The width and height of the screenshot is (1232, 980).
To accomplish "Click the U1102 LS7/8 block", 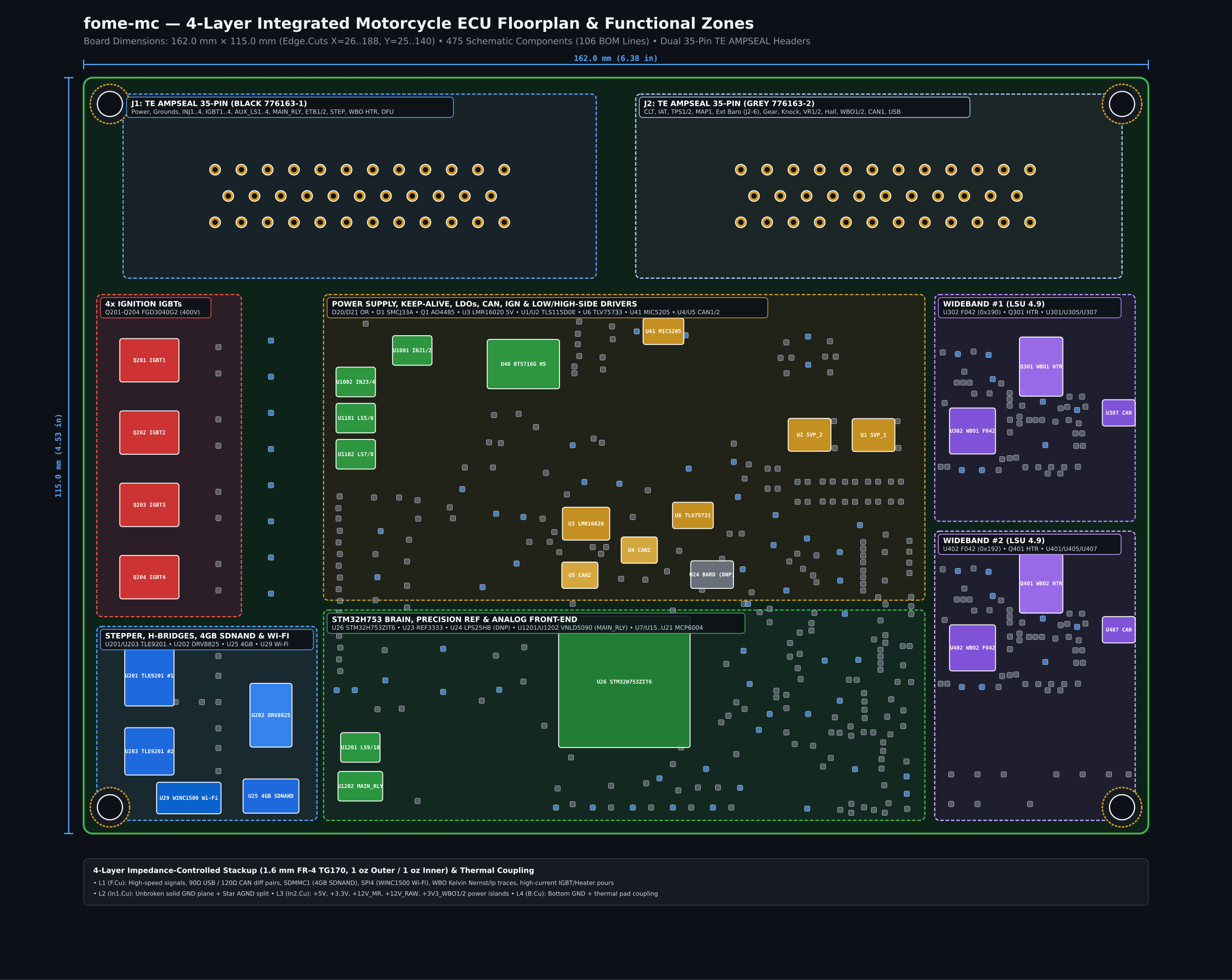I will click(355, 454).
